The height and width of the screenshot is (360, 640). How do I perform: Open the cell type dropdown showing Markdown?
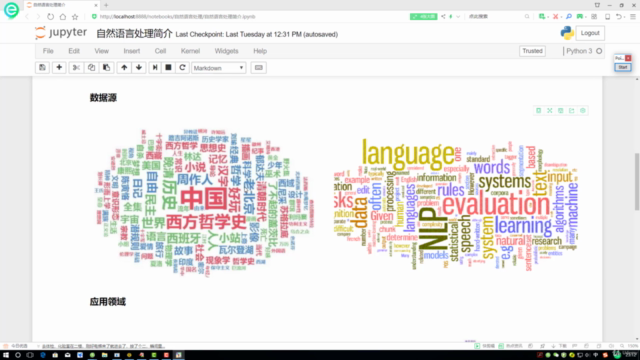[219, 68]
